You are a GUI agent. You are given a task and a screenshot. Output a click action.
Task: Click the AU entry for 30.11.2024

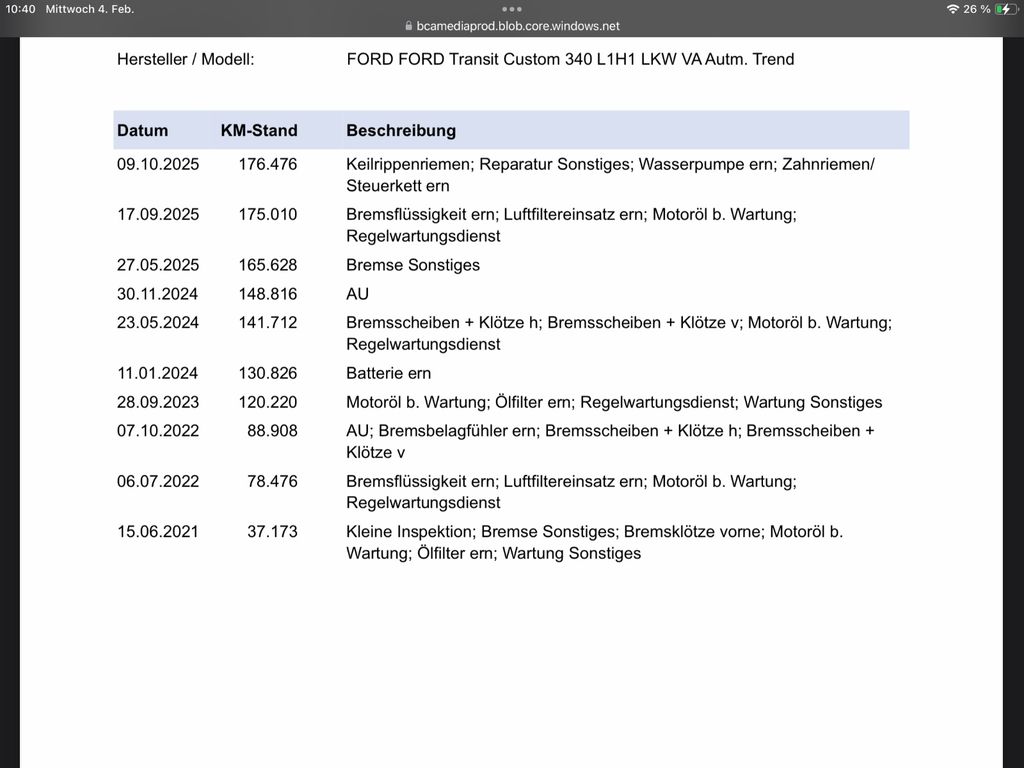357,294
